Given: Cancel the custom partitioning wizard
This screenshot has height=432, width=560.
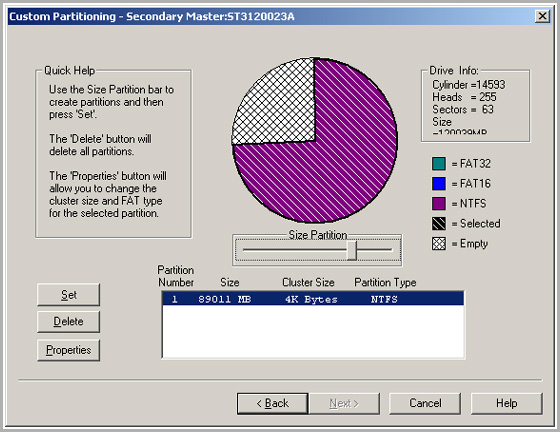Looking at the screenshot, I should click(x=425, y=403).
